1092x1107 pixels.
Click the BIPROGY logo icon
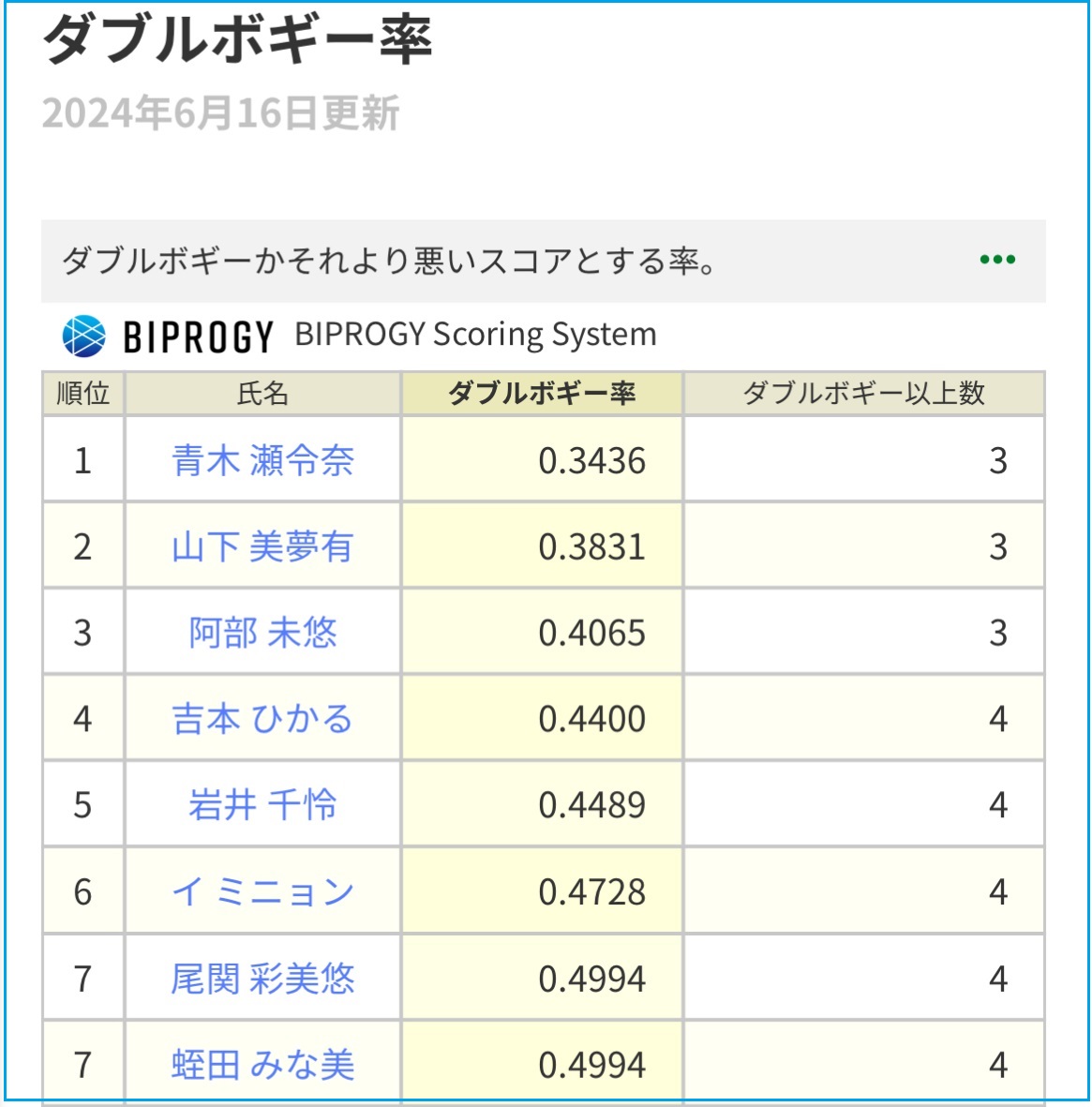point(84,336)
